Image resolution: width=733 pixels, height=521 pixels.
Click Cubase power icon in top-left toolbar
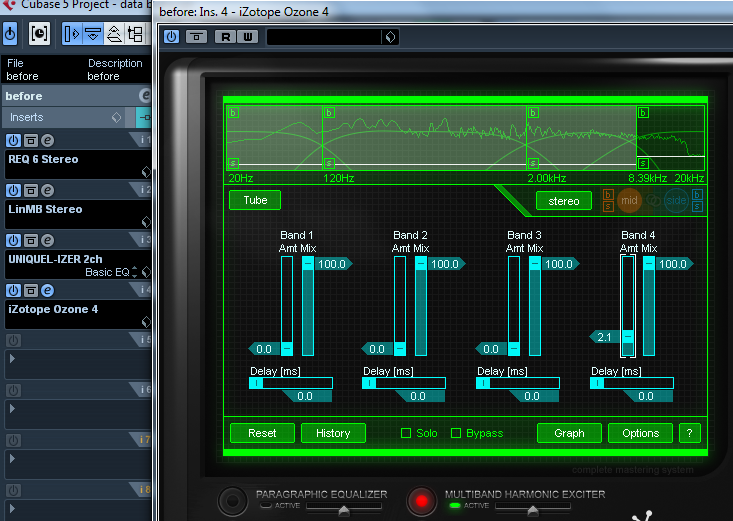click(10, 33)
